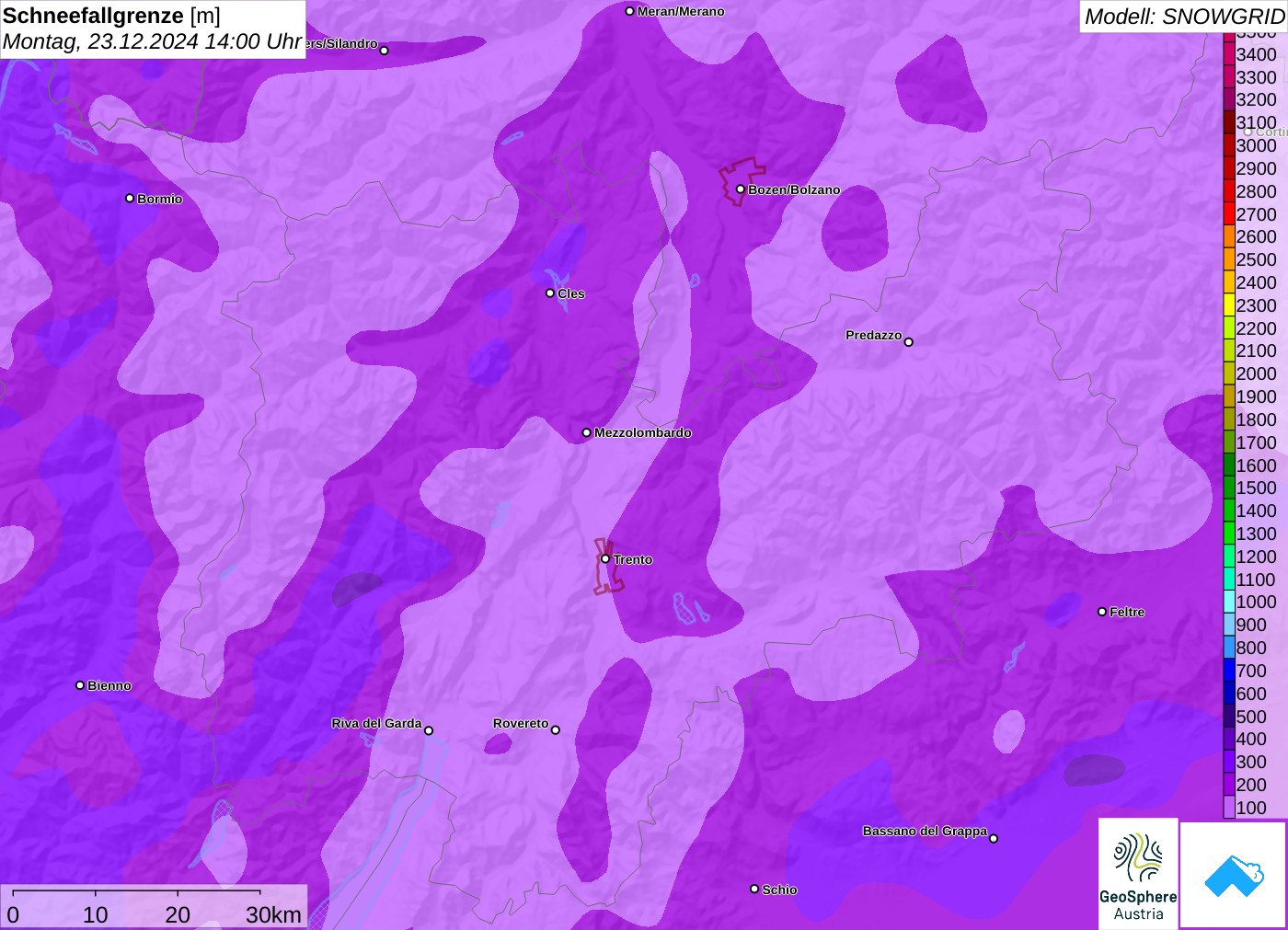Image resolution: width=1288 pixels, height=930 pixels.
Task: Click the date Montag, 23.12.2024 14:00 Uhr
Action: [152, 41]
